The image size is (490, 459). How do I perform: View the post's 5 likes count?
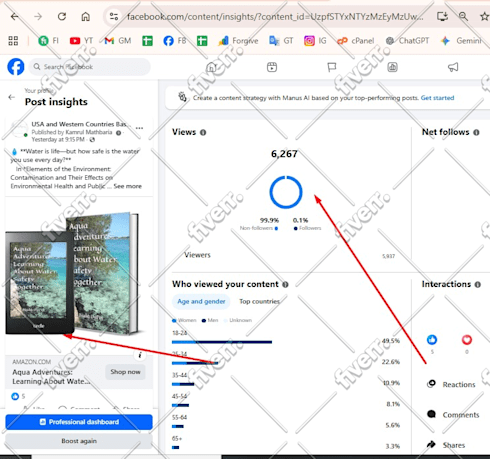18,396
